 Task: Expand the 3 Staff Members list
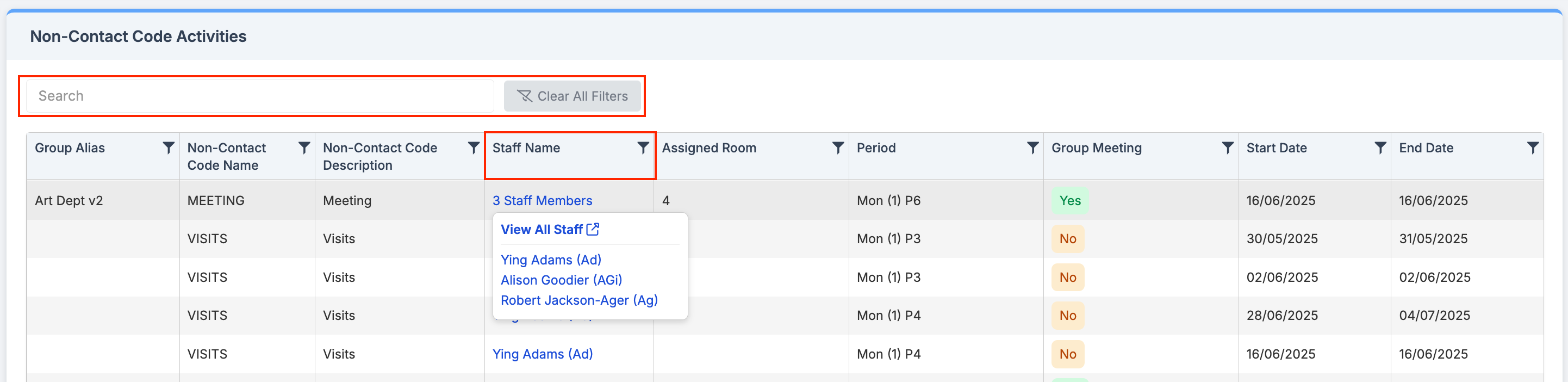[542, 200]
